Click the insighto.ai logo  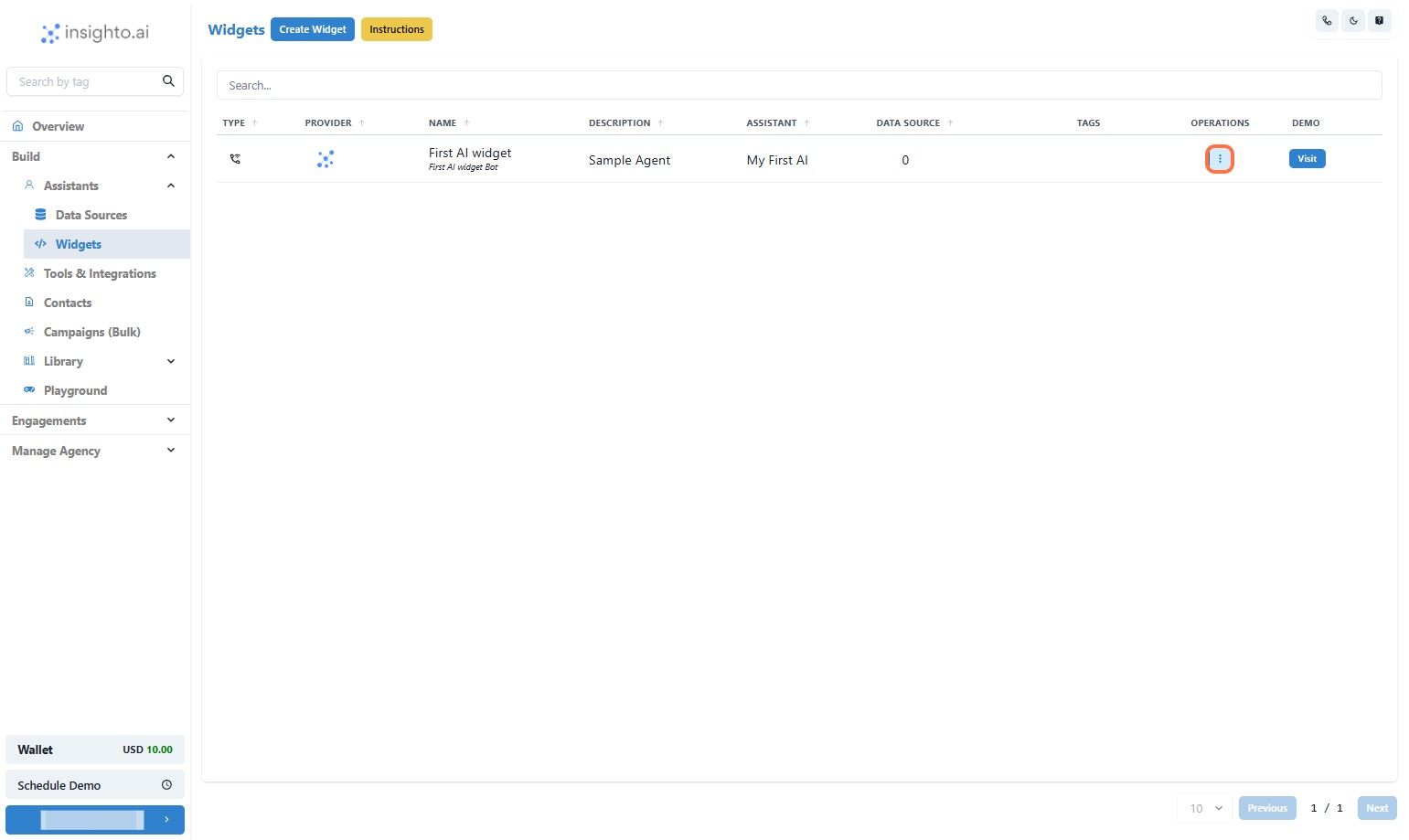point(95,33)
